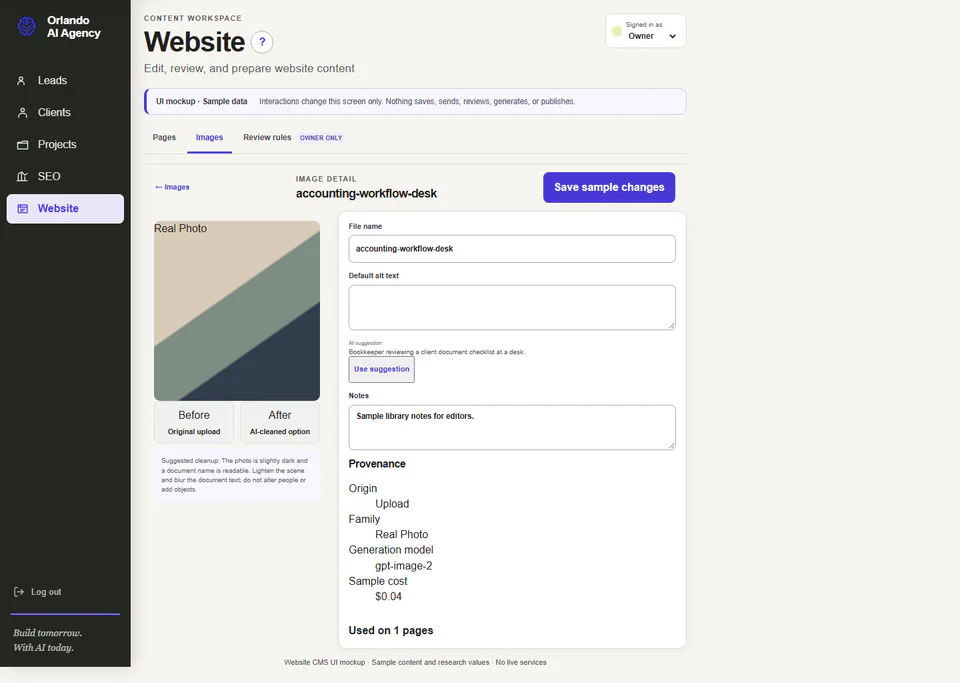Click the Default alt text area
The height and width of the screenshot is (683, 960).
click(x=512, y=307)
